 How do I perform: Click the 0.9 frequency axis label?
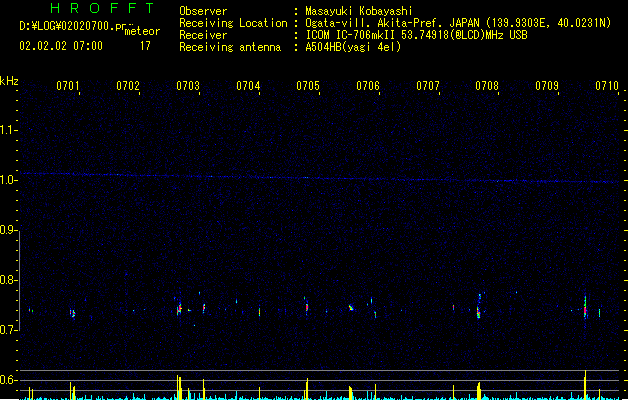pyautogui.click(x=8, y=230)
